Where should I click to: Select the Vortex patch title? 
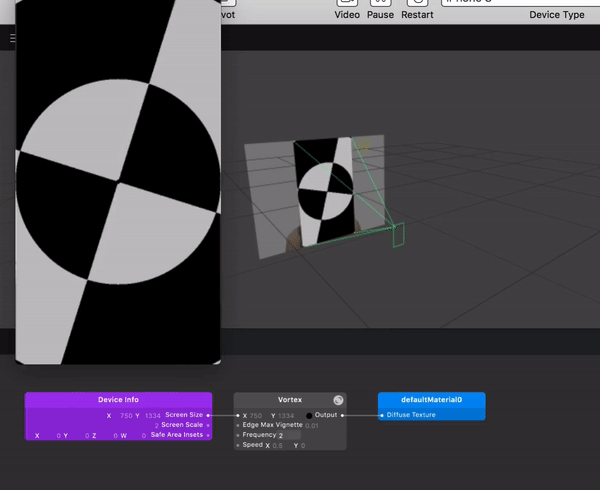[x=290, y=400]
